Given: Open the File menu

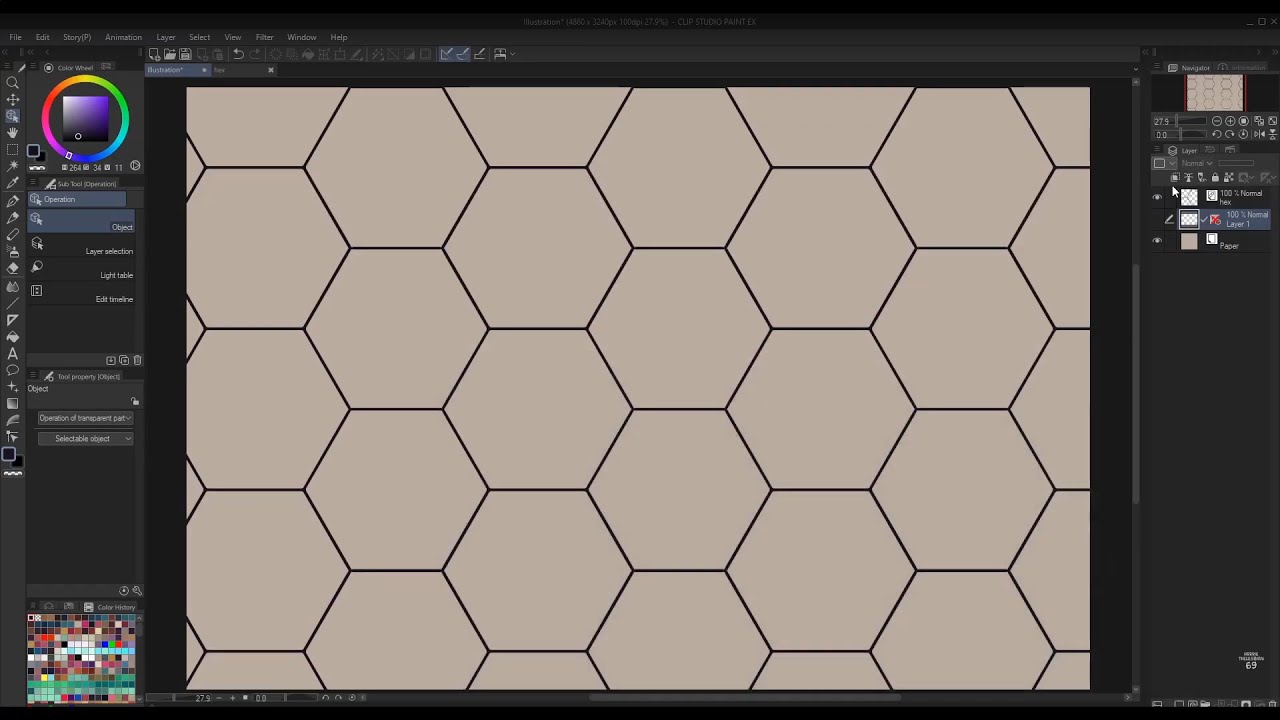Looking at the screenshot, I should [15, 38].
